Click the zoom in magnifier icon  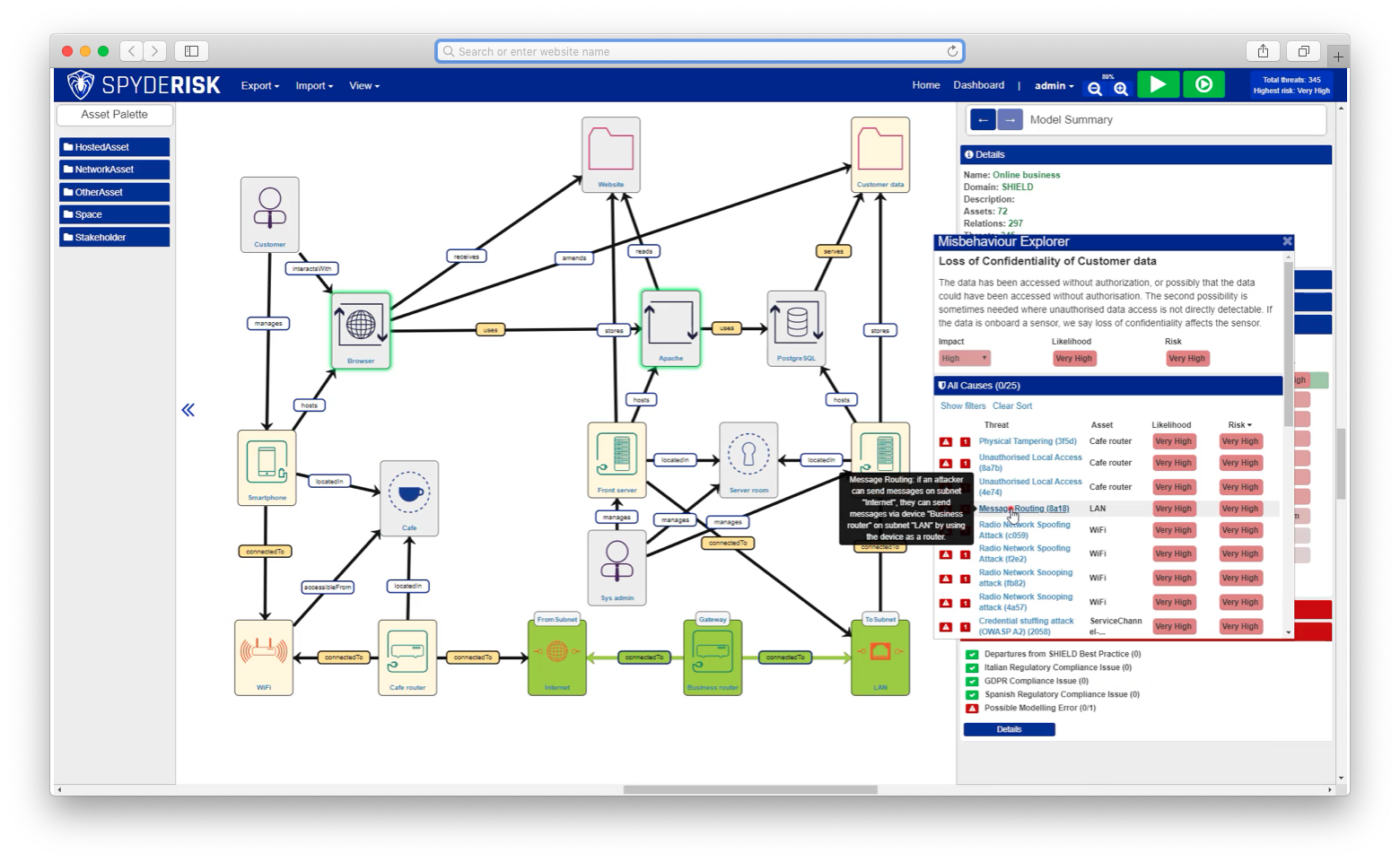1121,88
